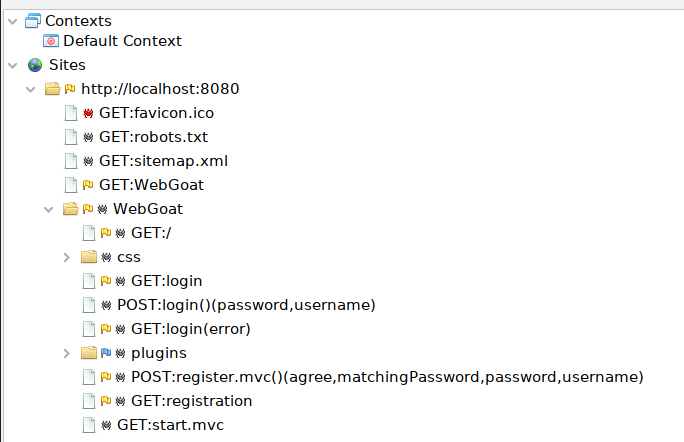The image size is (684, 442).
Task: Collapse the WebGoat folder node
Action: pyautogui.click(x=48, y=209)
